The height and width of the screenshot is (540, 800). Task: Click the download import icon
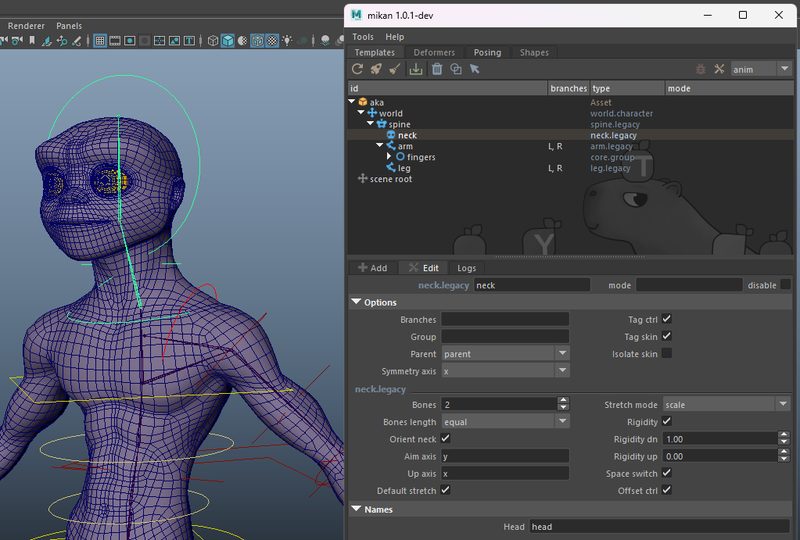[x=416, y=69]
